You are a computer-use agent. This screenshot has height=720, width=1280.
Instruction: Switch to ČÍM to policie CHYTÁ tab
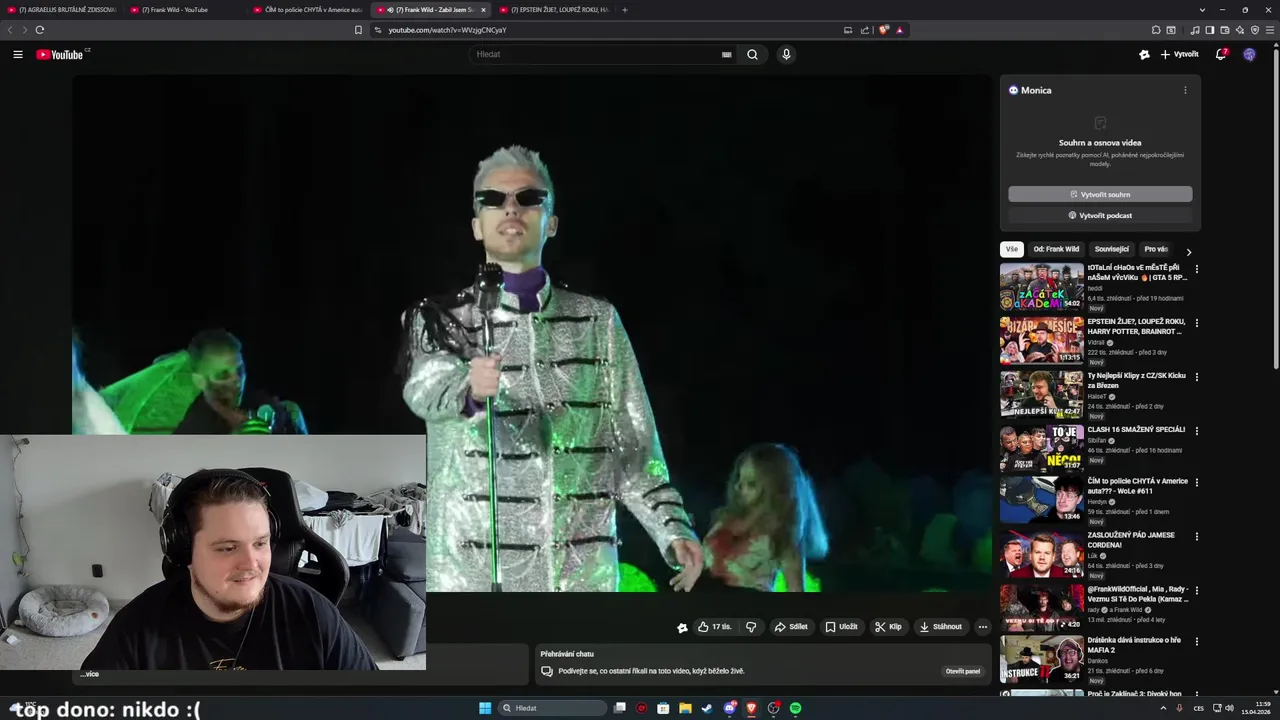click(307, 10)
